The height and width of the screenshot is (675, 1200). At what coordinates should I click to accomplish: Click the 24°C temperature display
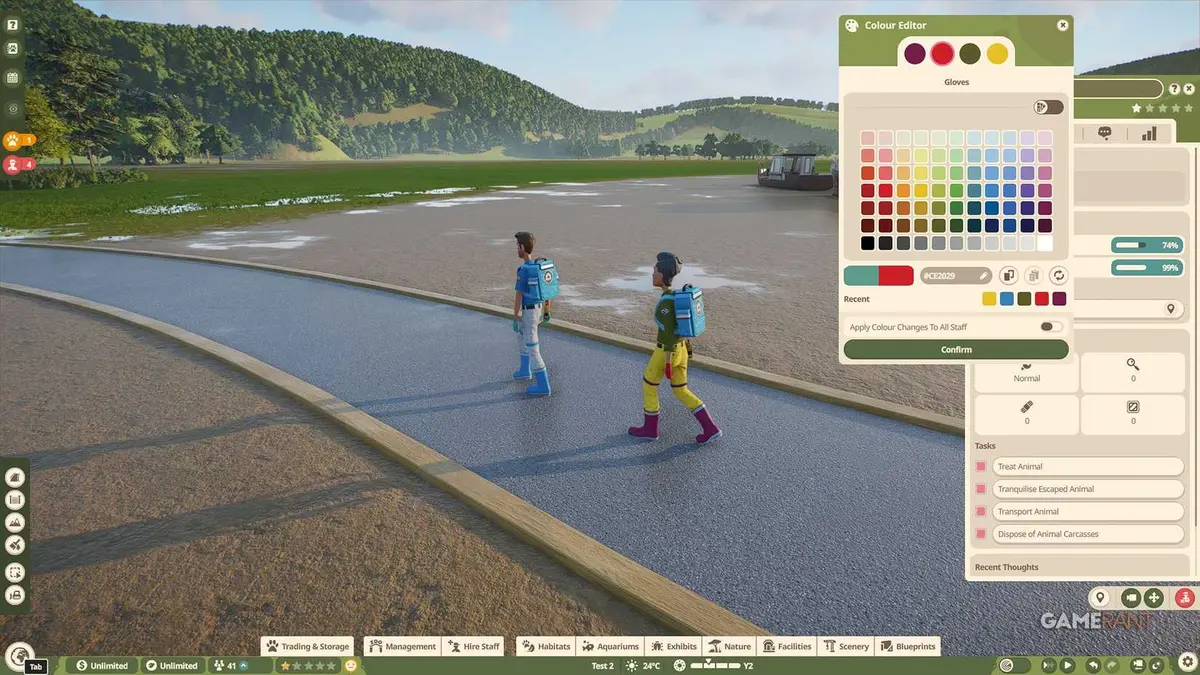(644, 665)
